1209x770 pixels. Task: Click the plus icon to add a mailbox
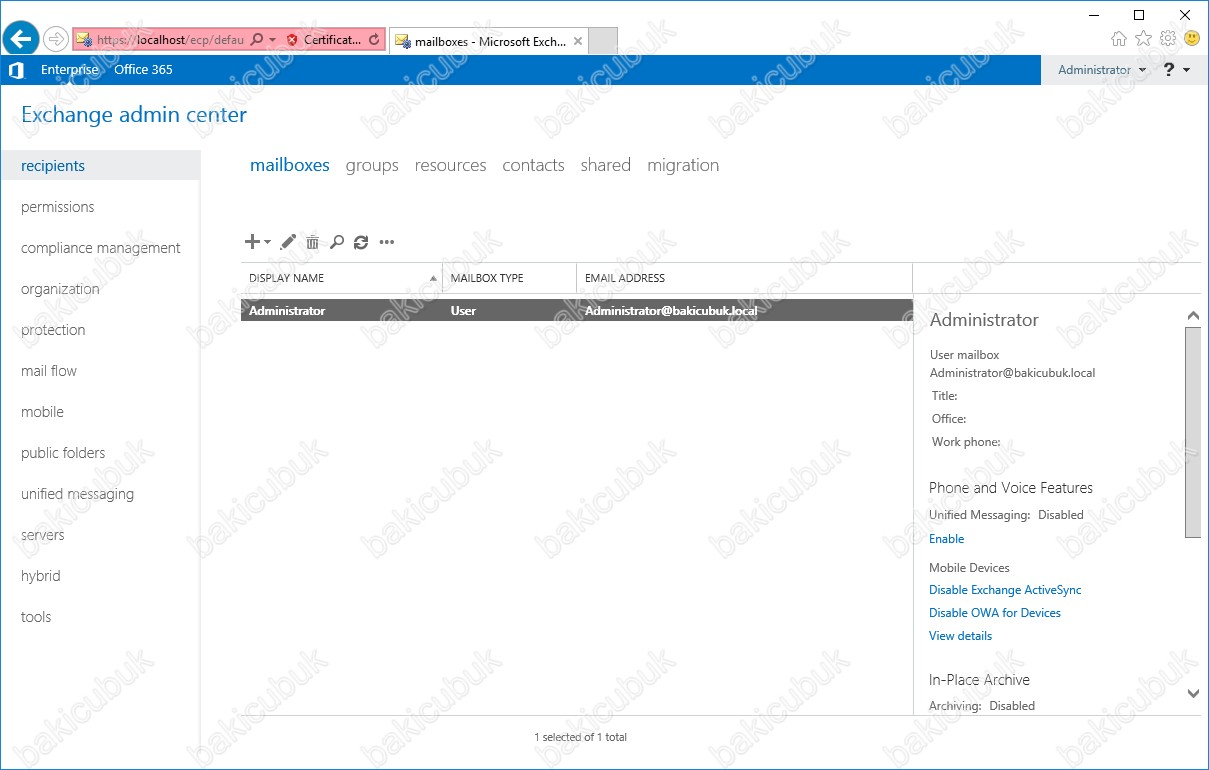252,242
